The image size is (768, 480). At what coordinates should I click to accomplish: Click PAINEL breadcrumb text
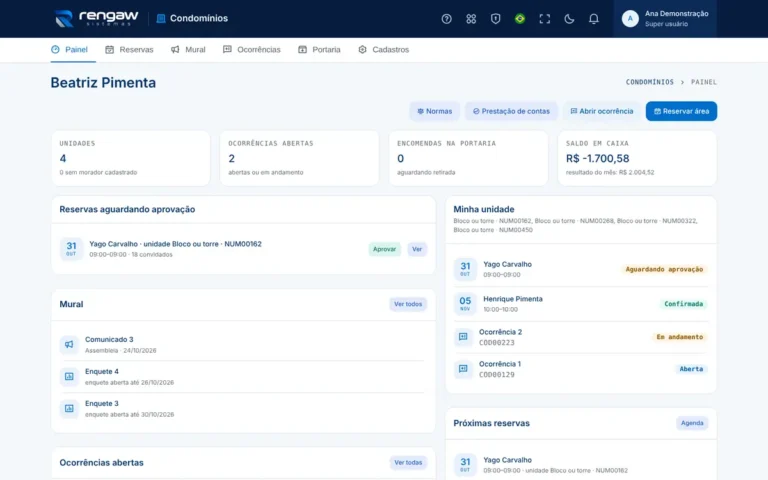(704, 82)
